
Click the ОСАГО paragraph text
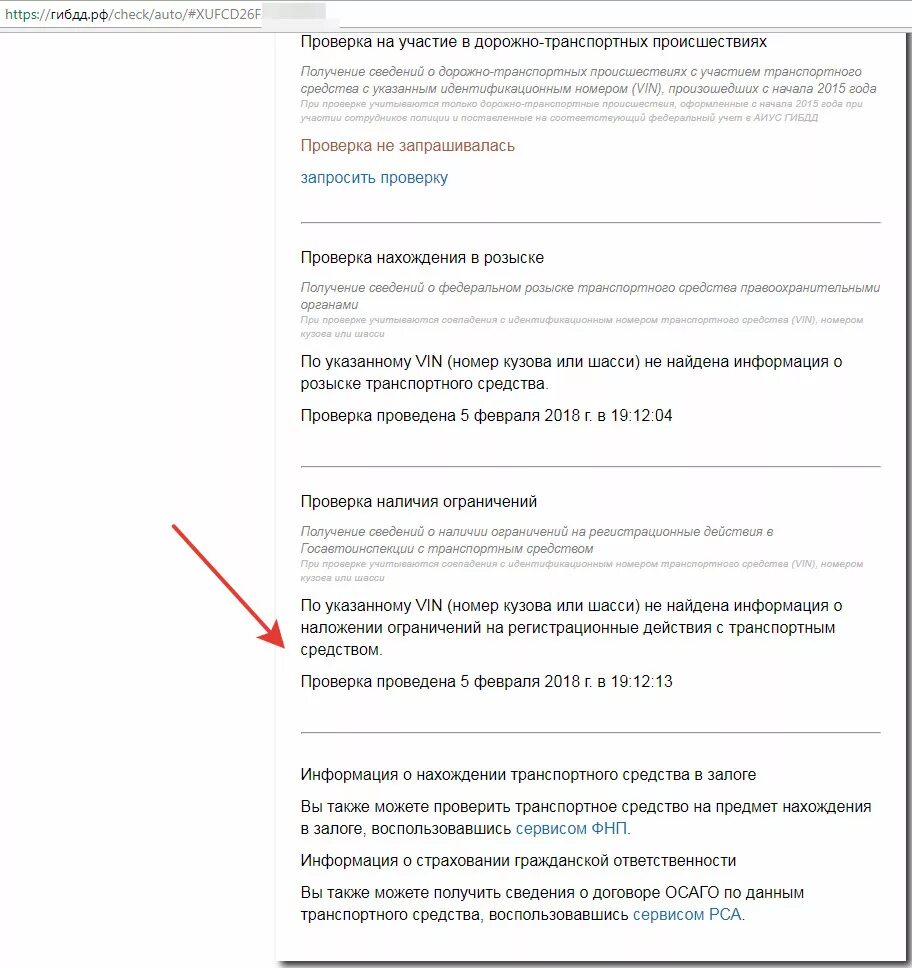tap(553, 903)
